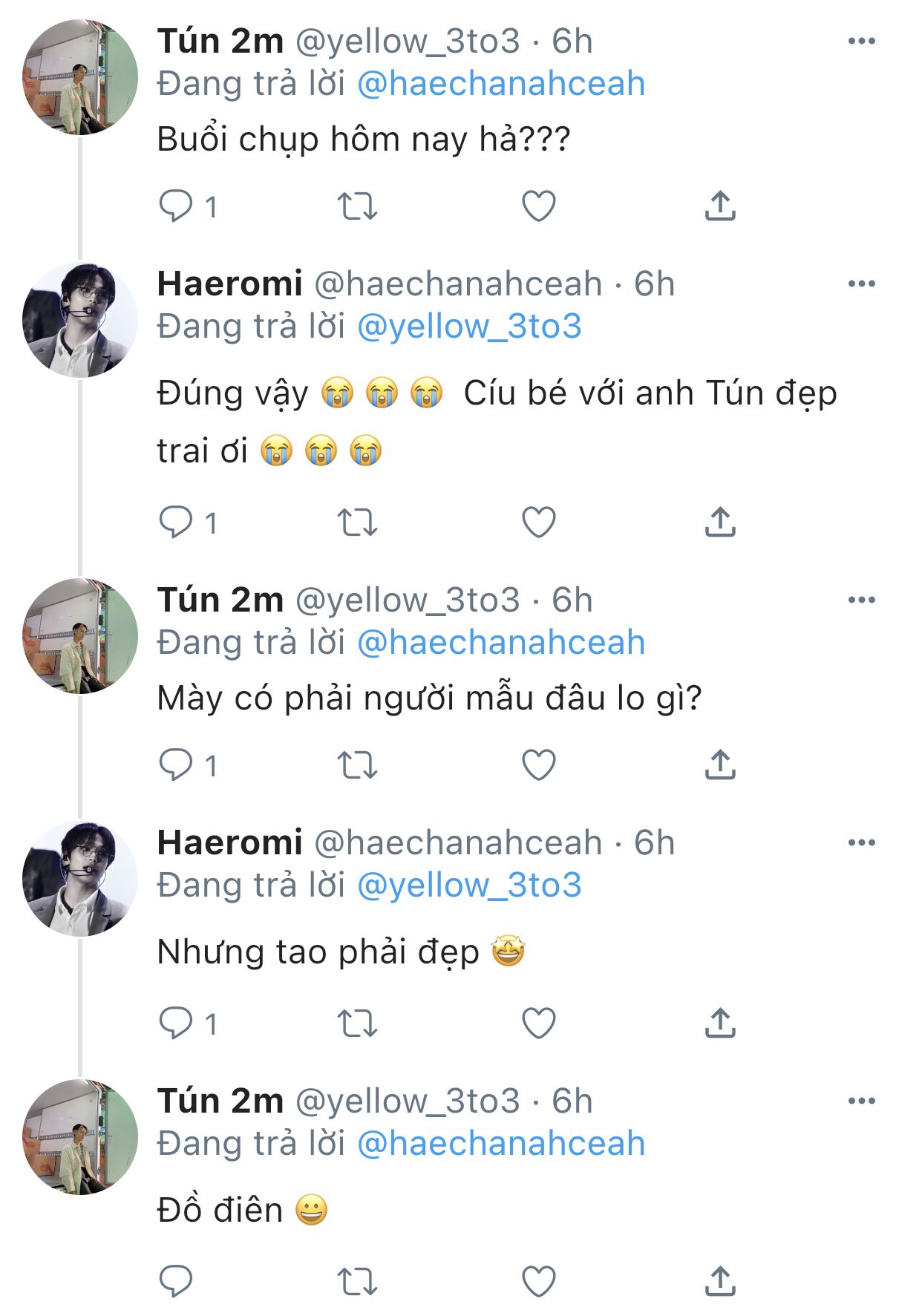Viewport: 922px width, 1316px height.
Task: Share Haeromi's "Đúng vậy" reply
Action: pyautogui.click(x=720, y=523)
